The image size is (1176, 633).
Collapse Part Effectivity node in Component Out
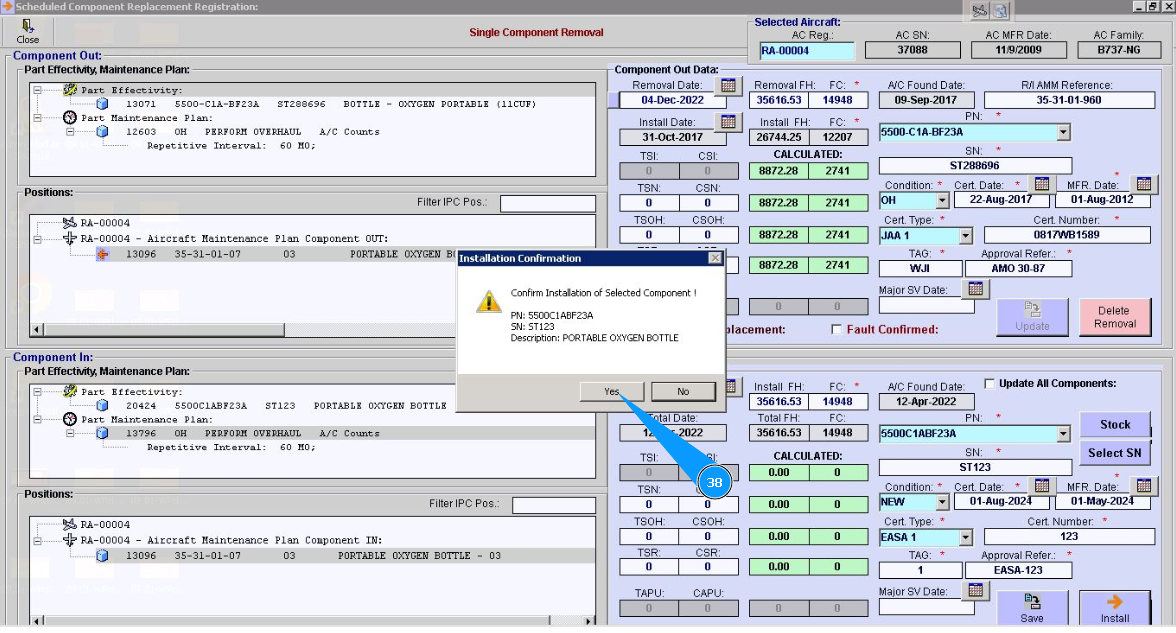click(x=37, y=90)
